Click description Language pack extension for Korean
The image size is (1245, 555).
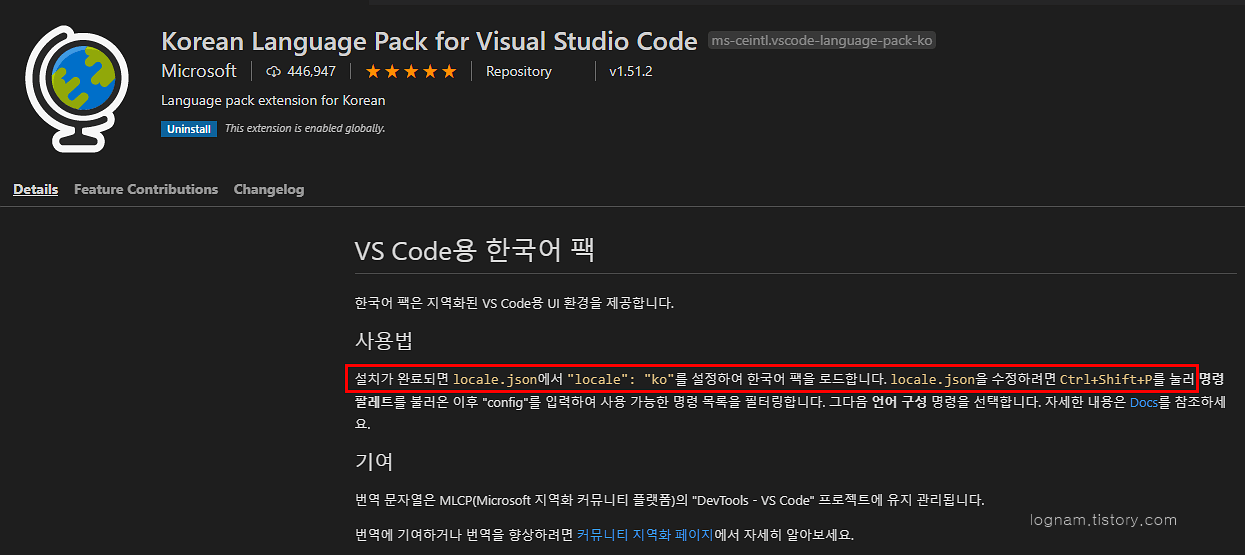pyautogui.click(x=273, y=100)
